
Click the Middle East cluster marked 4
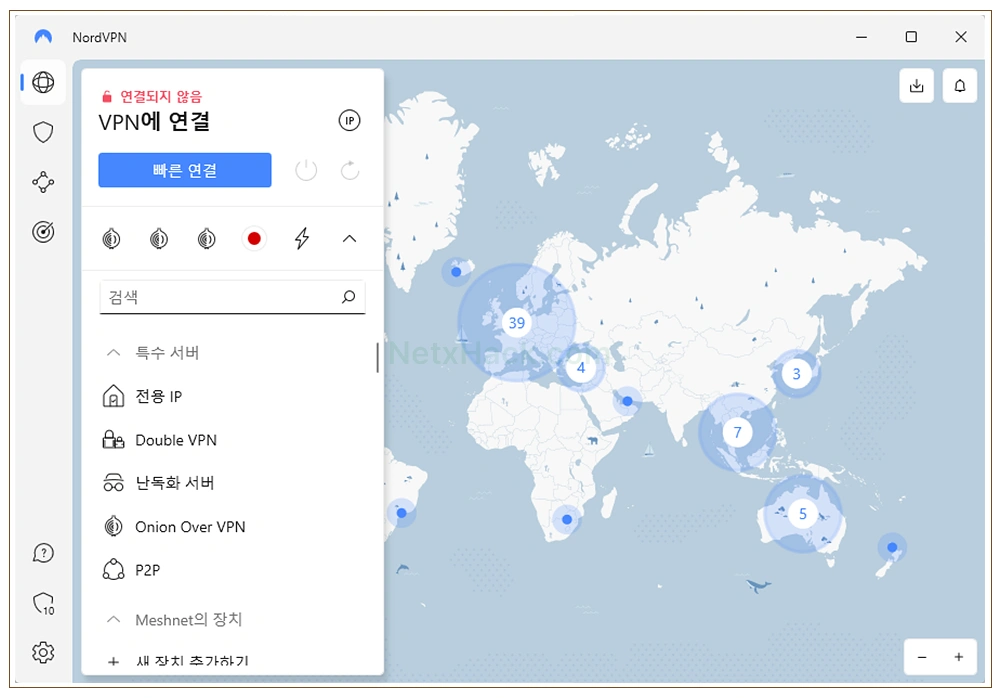tap(580, 368)
